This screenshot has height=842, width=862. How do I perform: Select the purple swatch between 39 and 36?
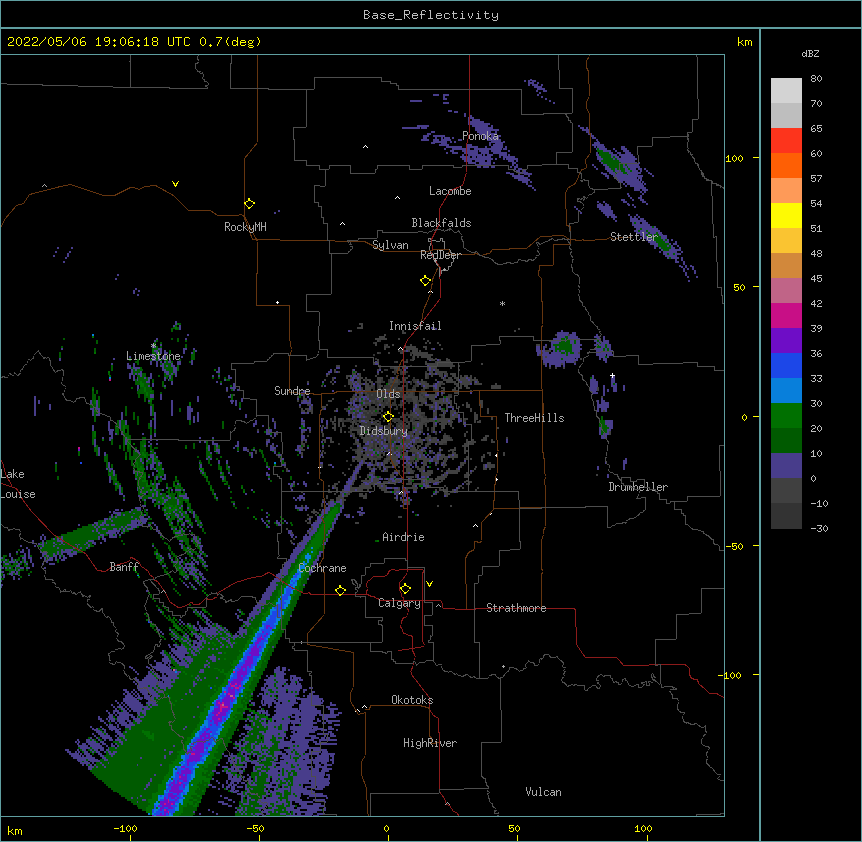(786, 340)
